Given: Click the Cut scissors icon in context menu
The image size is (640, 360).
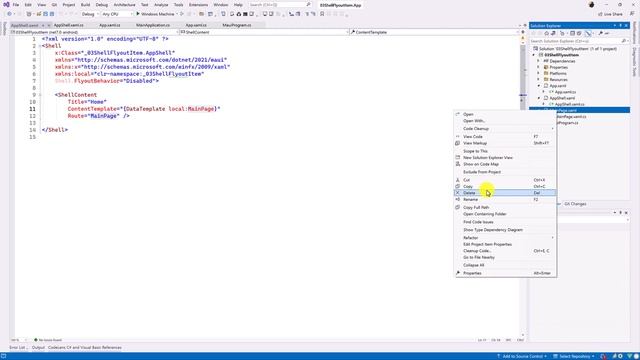Looking at the screenshot, I should 458,180.
